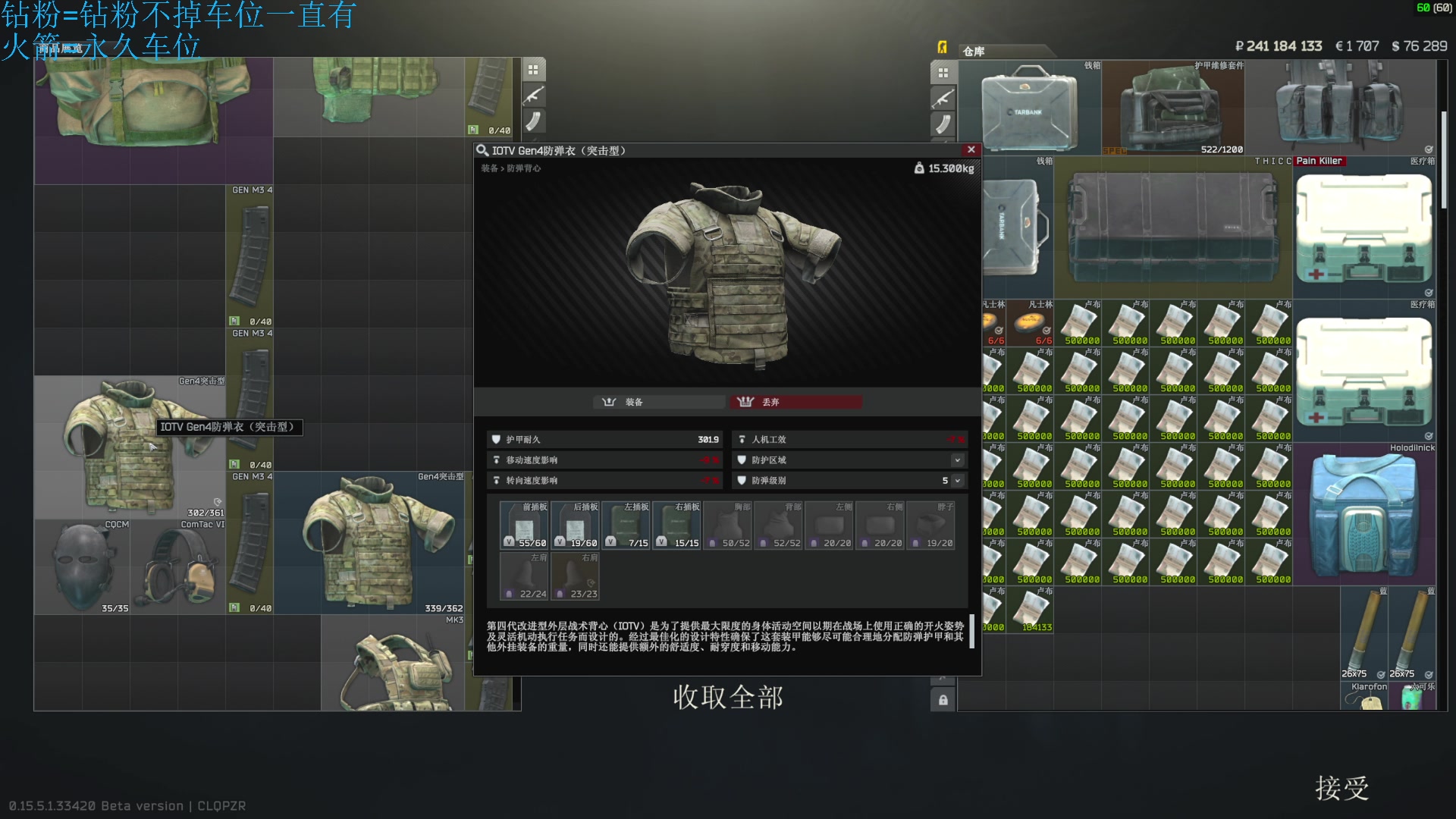Click the item description scrollbar
The image size is (1456, 819).
[972, 631]
